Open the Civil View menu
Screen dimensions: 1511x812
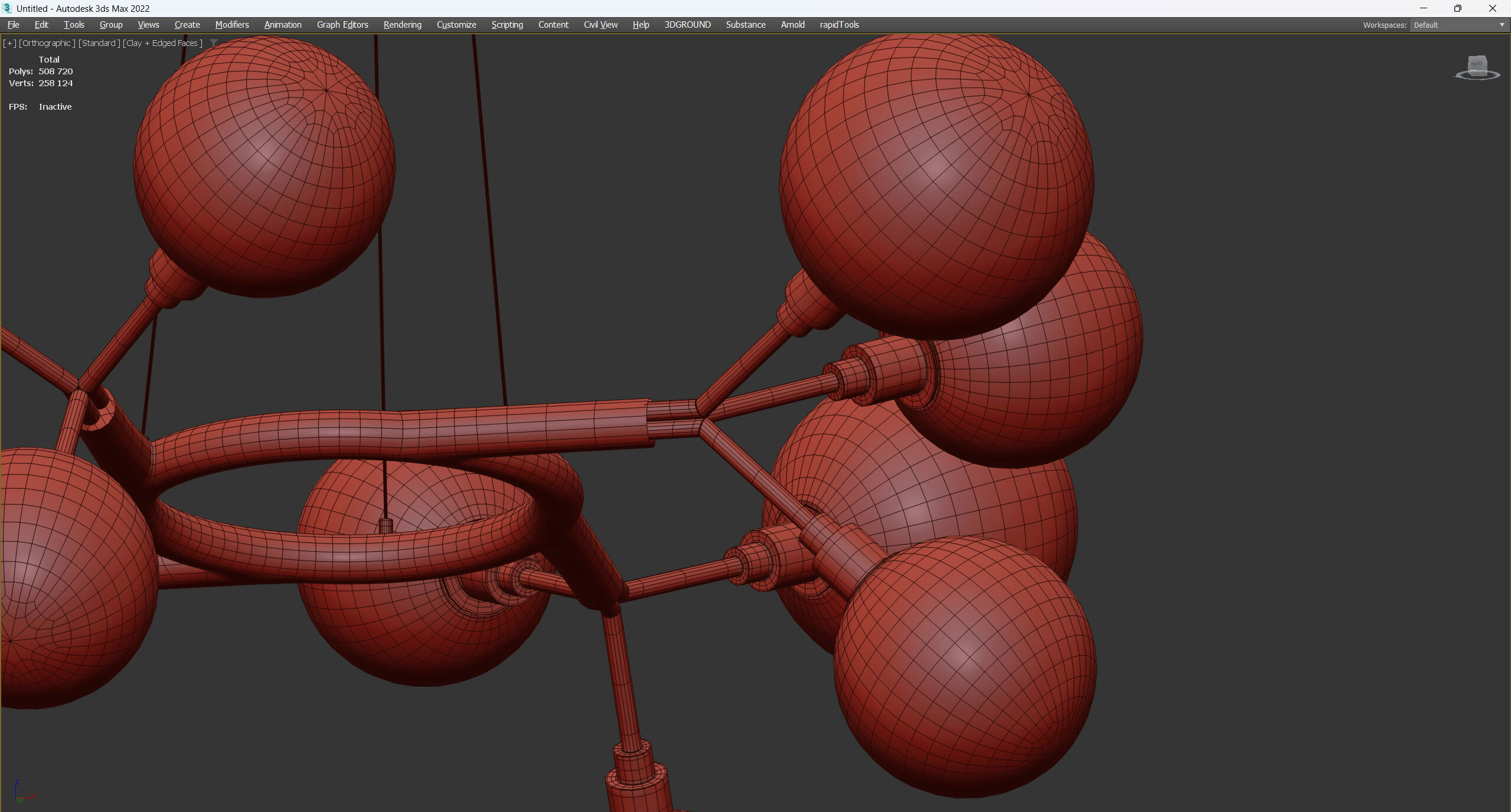tap(600, 25)
